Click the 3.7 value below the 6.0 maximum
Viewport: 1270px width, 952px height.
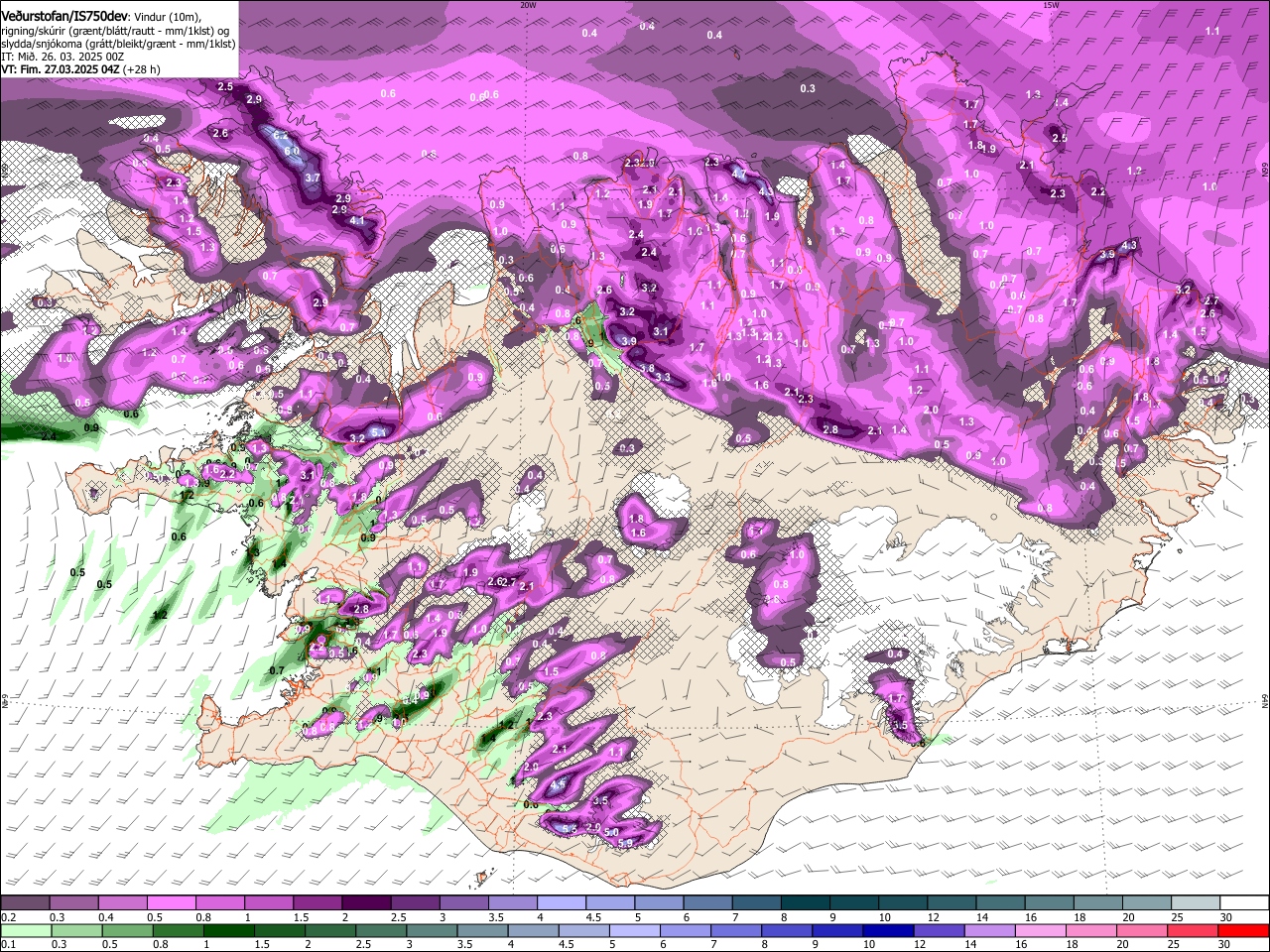coord(313,178)
